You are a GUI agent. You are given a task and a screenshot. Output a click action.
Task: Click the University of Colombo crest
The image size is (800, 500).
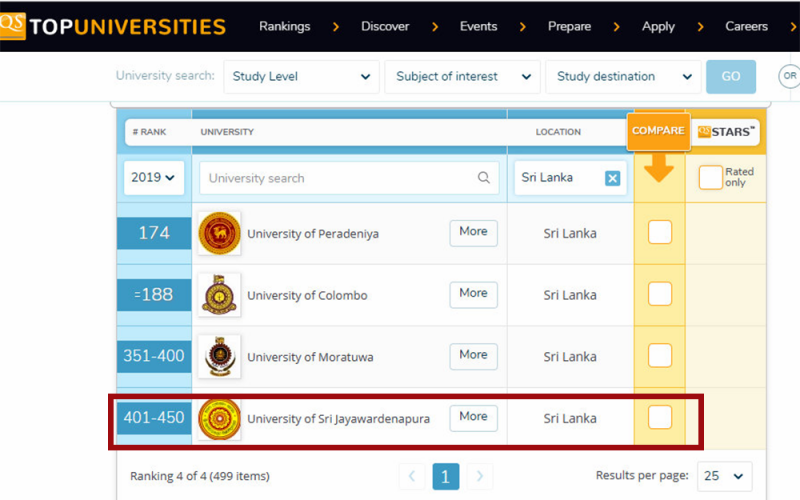tap(219, 295)
